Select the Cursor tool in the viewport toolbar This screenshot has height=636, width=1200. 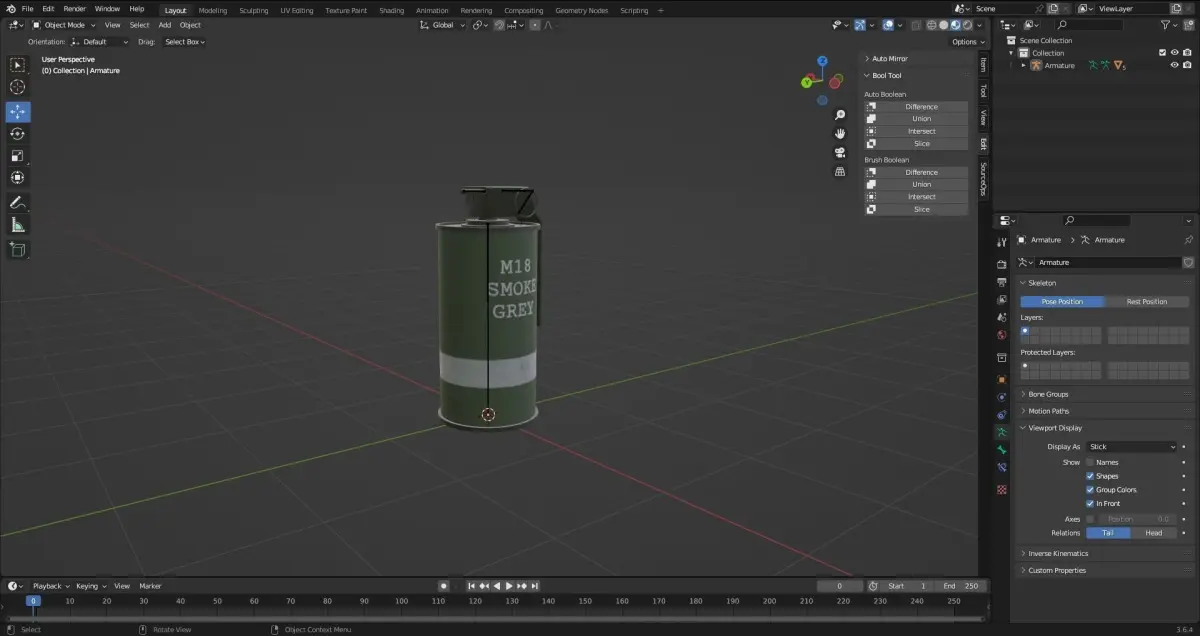18,87
